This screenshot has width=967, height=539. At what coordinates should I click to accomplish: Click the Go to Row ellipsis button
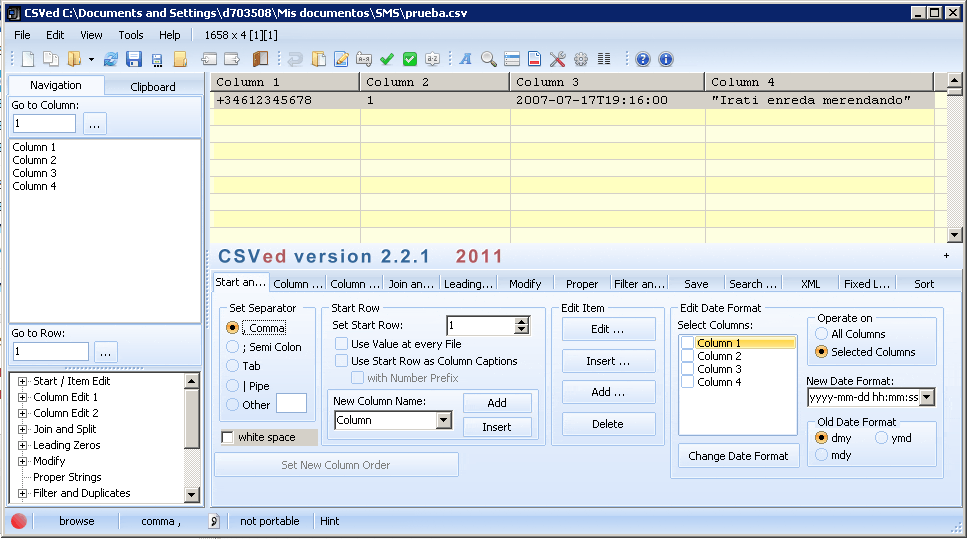coord(105,352)
